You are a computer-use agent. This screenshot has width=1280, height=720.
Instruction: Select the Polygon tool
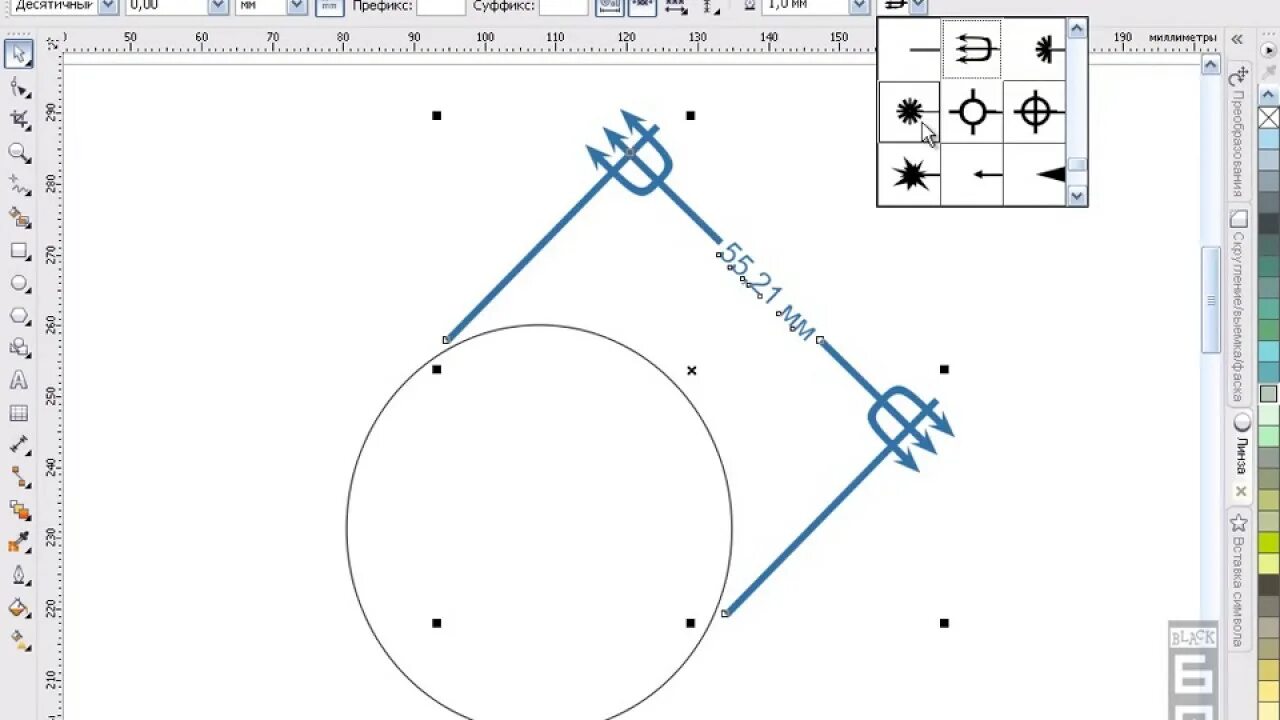18,315
